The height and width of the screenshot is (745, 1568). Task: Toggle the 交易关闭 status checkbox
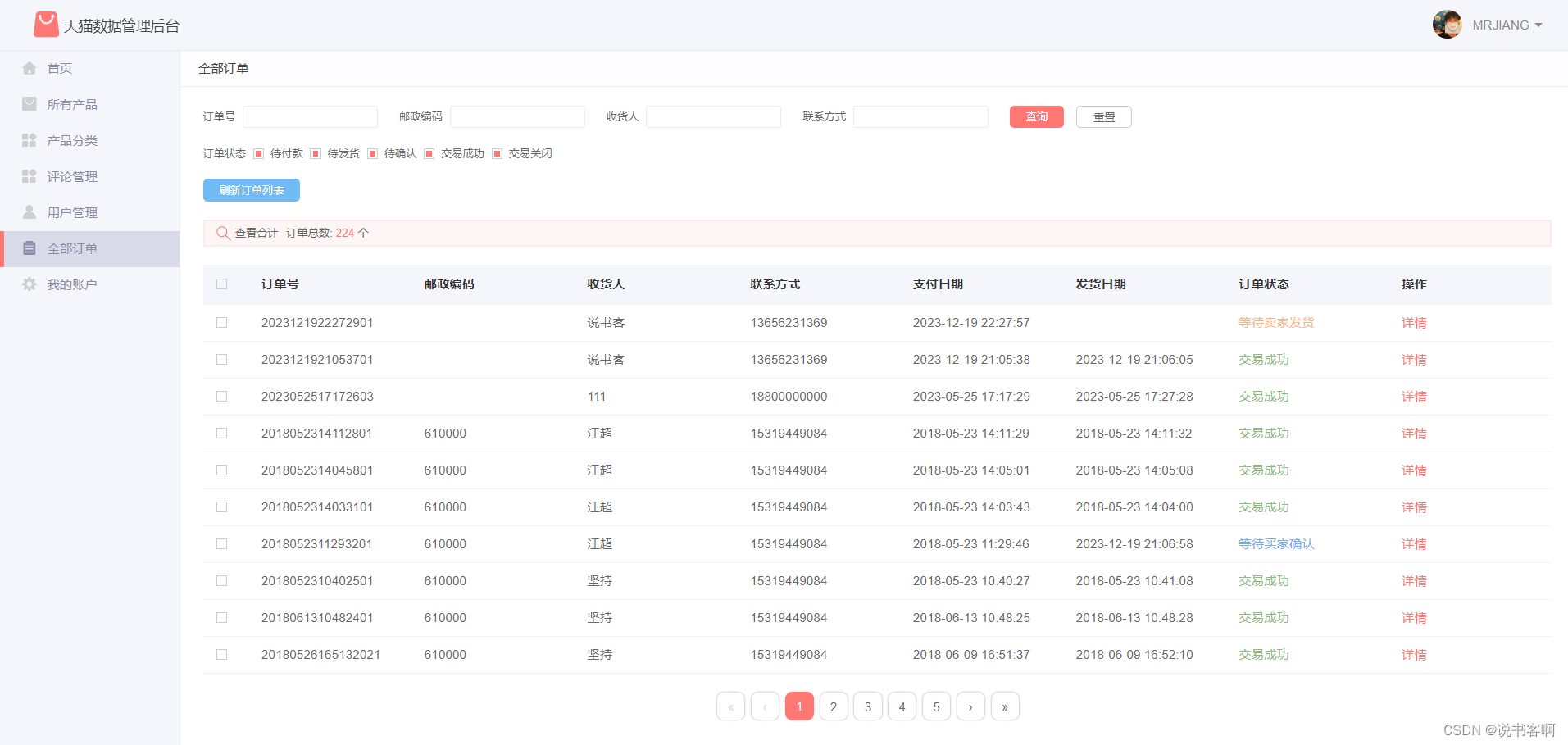pos(498,153)
